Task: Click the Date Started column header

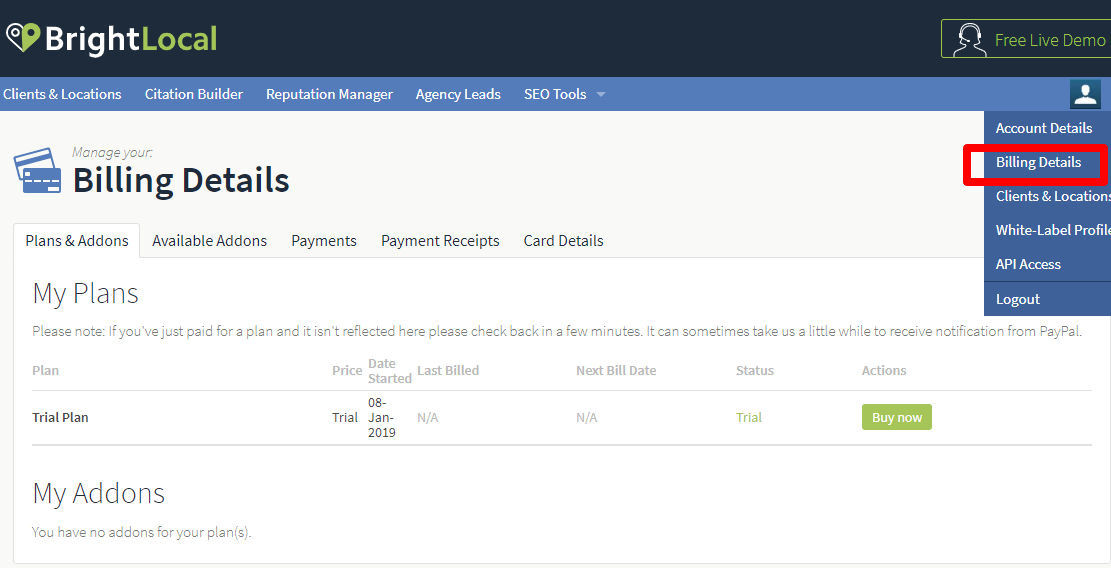Action: [390, 370]
